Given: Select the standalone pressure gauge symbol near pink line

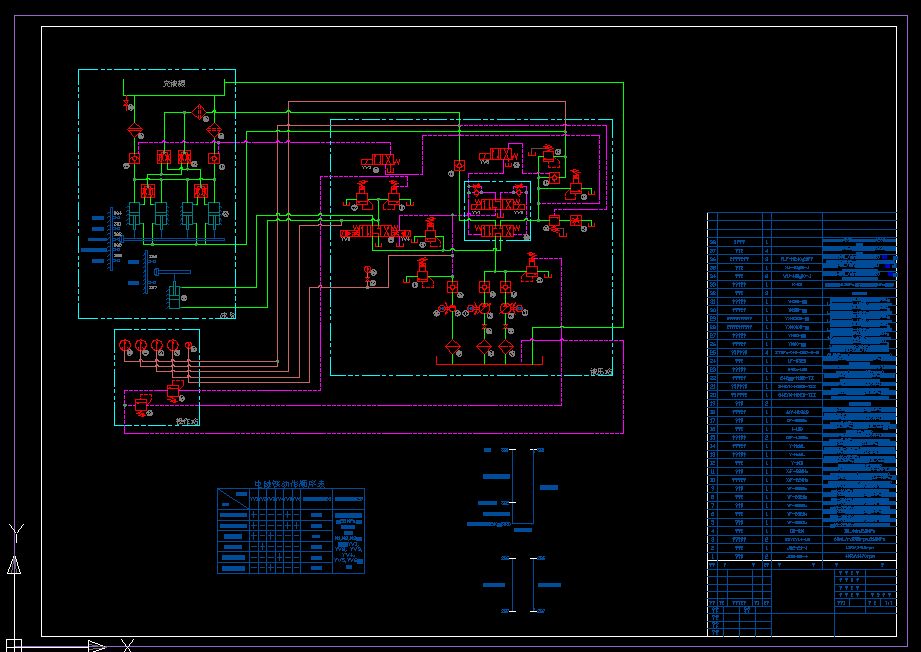Looking at the screenshot, I should coord(368,271).
